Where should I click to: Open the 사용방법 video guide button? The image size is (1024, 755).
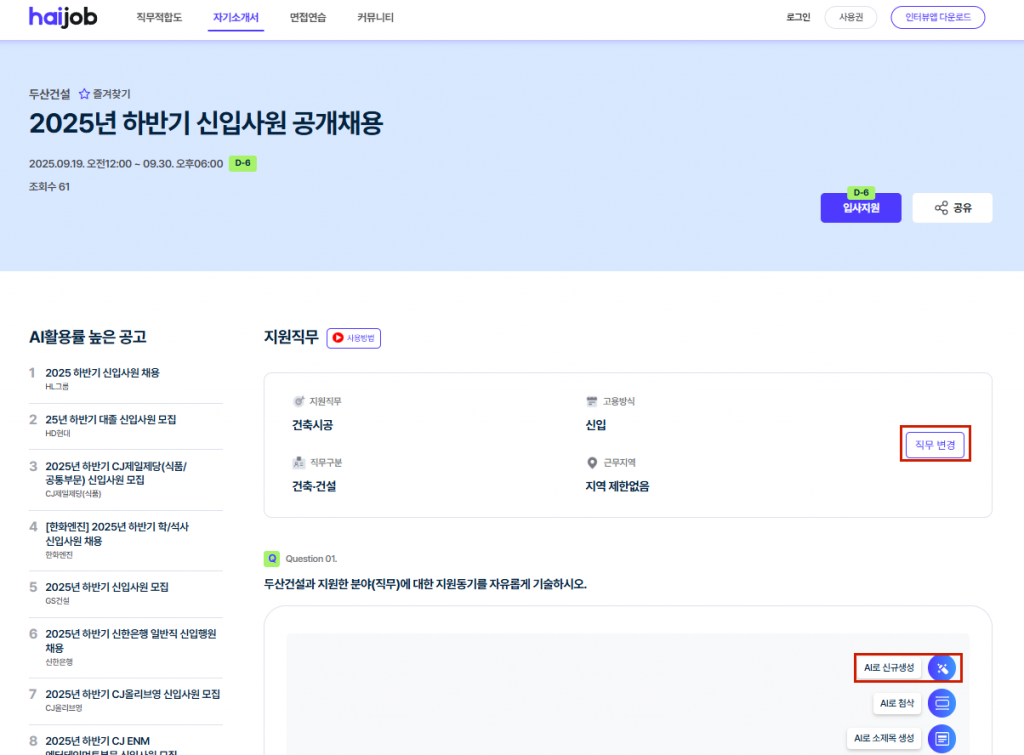[x=353, y=339]
